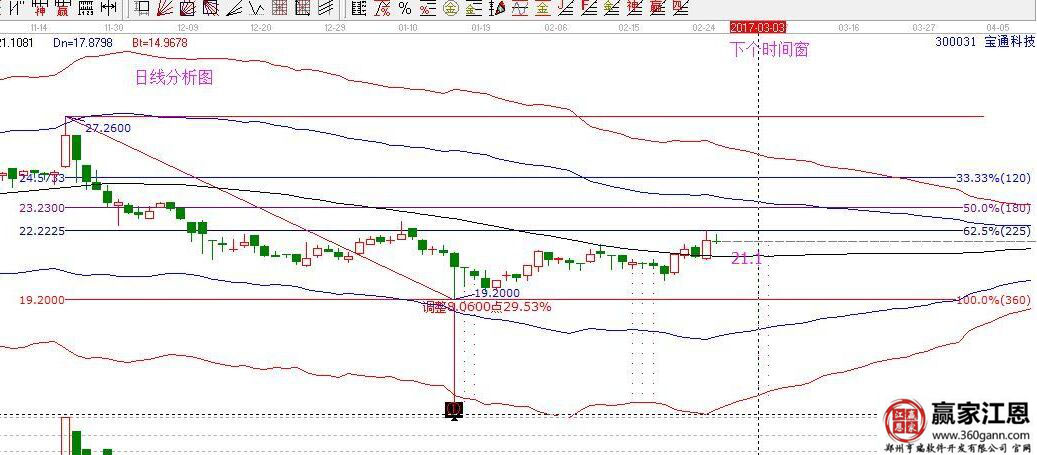Click the horizontal measure arrows icon

tap(108, 8)
